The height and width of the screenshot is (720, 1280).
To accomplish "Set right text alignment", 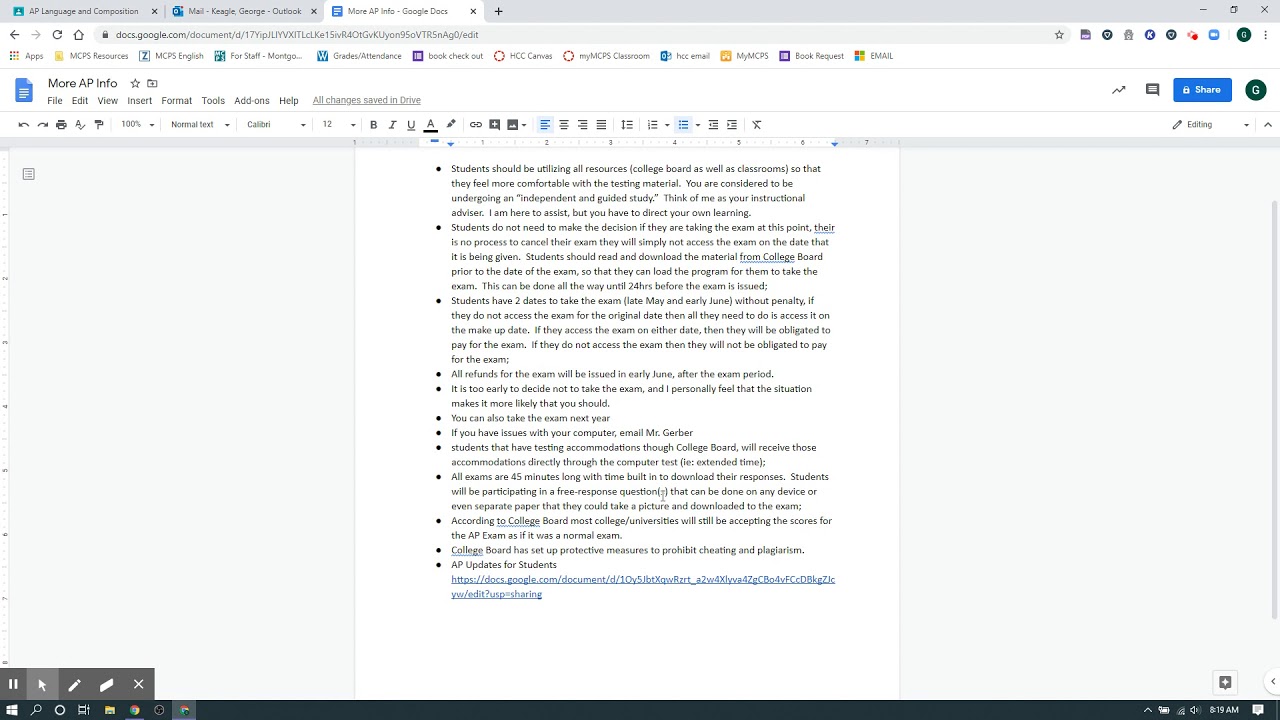I will coord(582,124).
